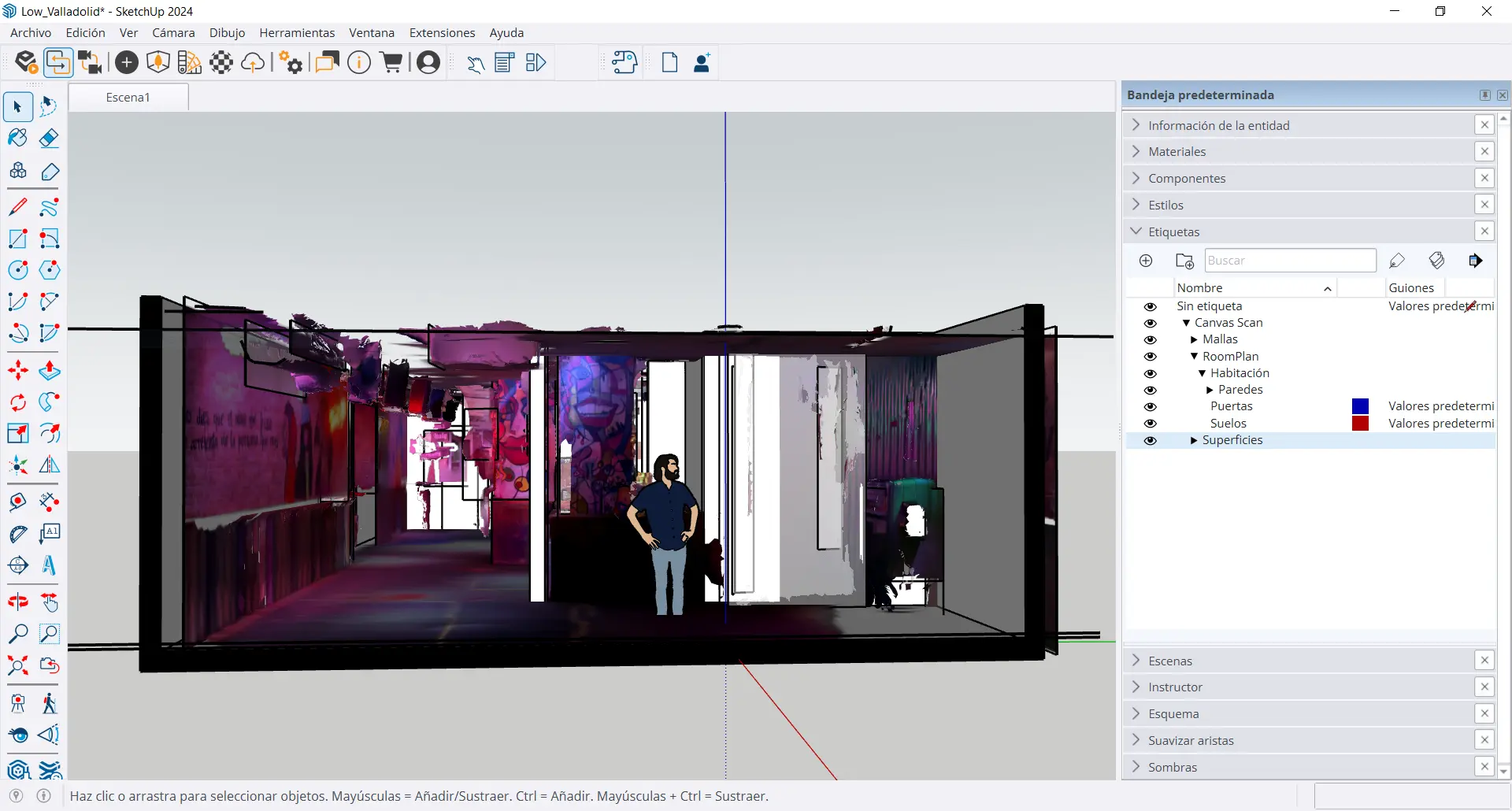
Task: Hide the Mallas tag
Action: (x=1151, y=340)
